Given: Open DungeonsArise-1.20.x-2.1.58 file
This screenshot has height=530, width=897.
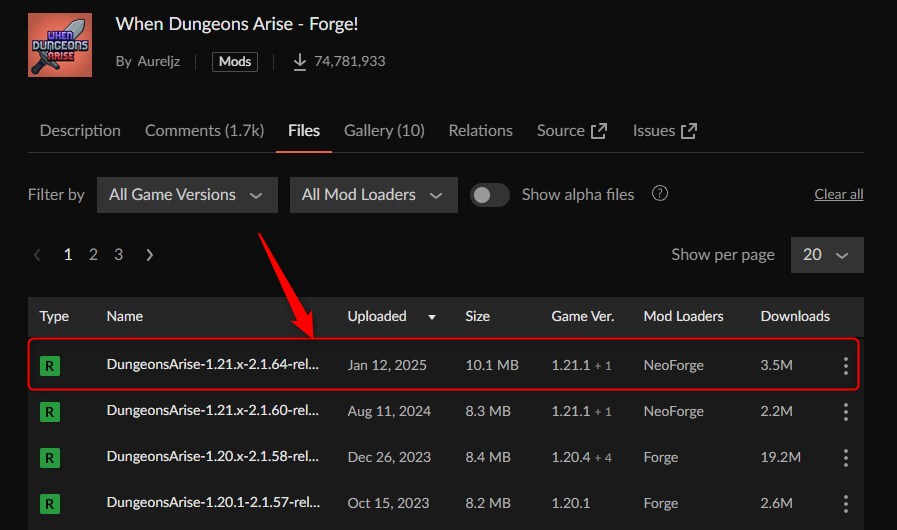Looking at the screenshot, I should click(213, 457).
